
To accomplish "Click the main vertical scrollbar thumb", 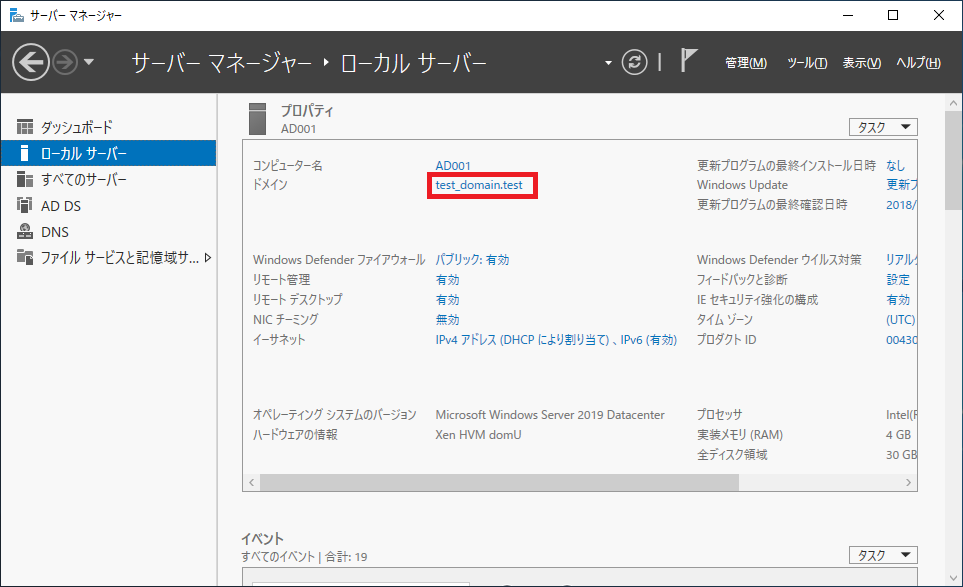I will tap(953, 161).
